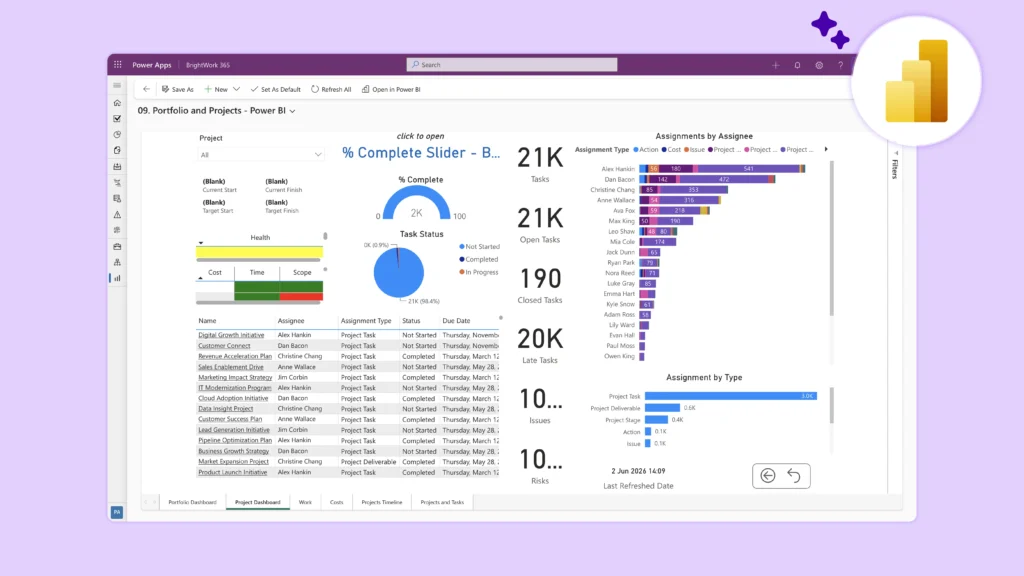The image size is (1024, 576).
Task: Open the briefcase icon in the sidebar
Action: coord(117,246)
